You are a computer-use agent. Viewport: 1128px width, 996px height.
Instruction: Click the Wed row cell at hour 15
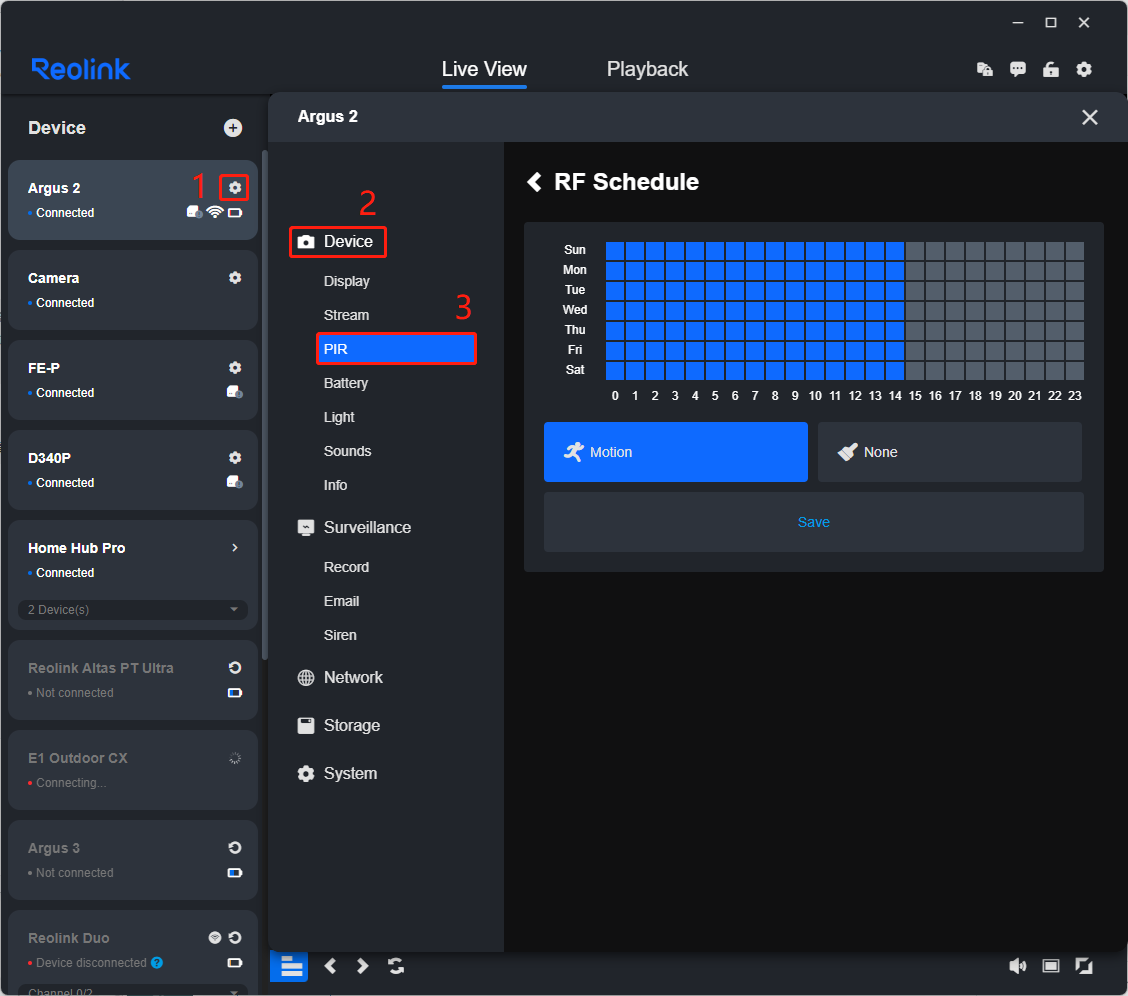click(x=915, y=310)
